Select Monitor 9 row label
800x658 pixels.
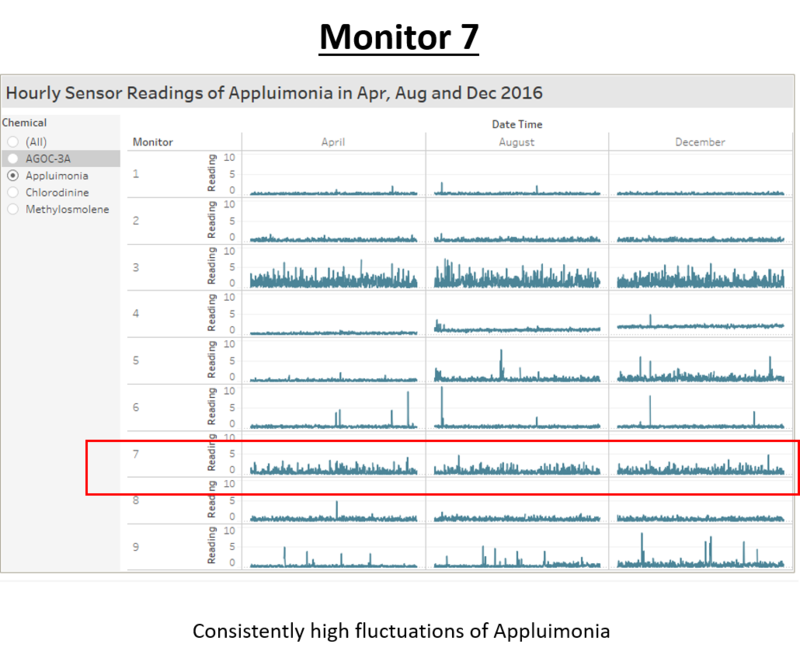(136, 547)
